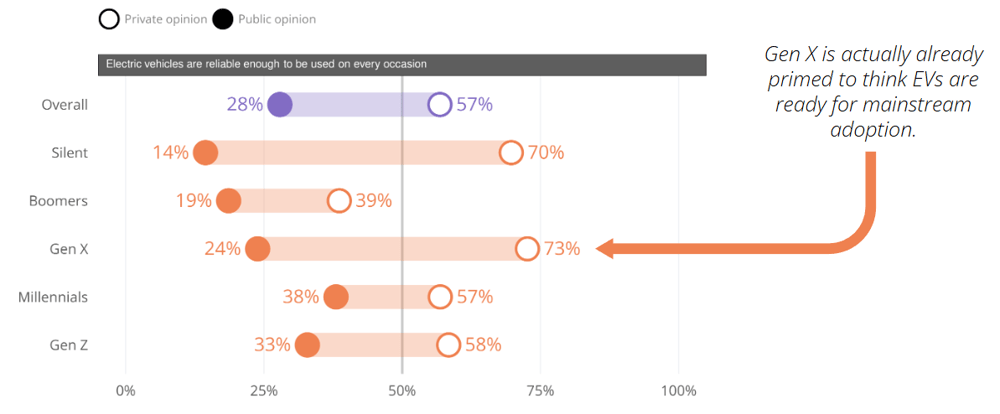Select Millennials private opinion 57% circle
The image size is (1000, 414).
439,297
